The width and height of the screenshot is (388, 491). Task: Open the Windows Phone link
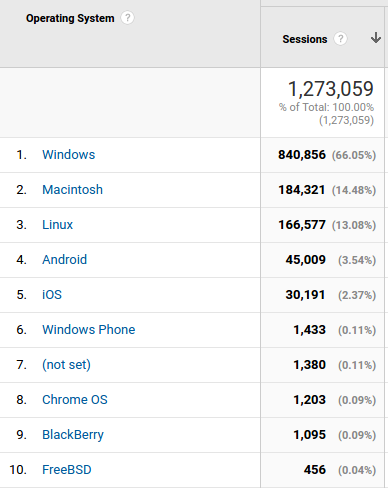(x=89, y=330)
